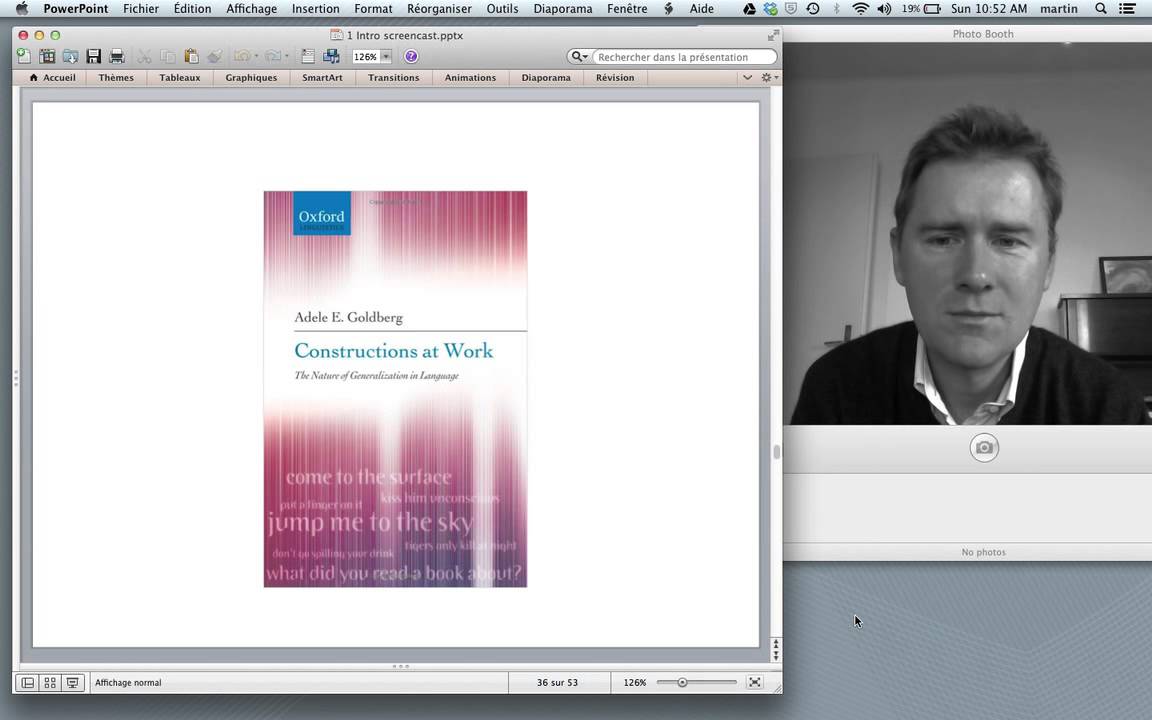This screenshot has height=720, width=1152.
Task: Create a new presentation from toolbar icon
Action: pos(24,56)
